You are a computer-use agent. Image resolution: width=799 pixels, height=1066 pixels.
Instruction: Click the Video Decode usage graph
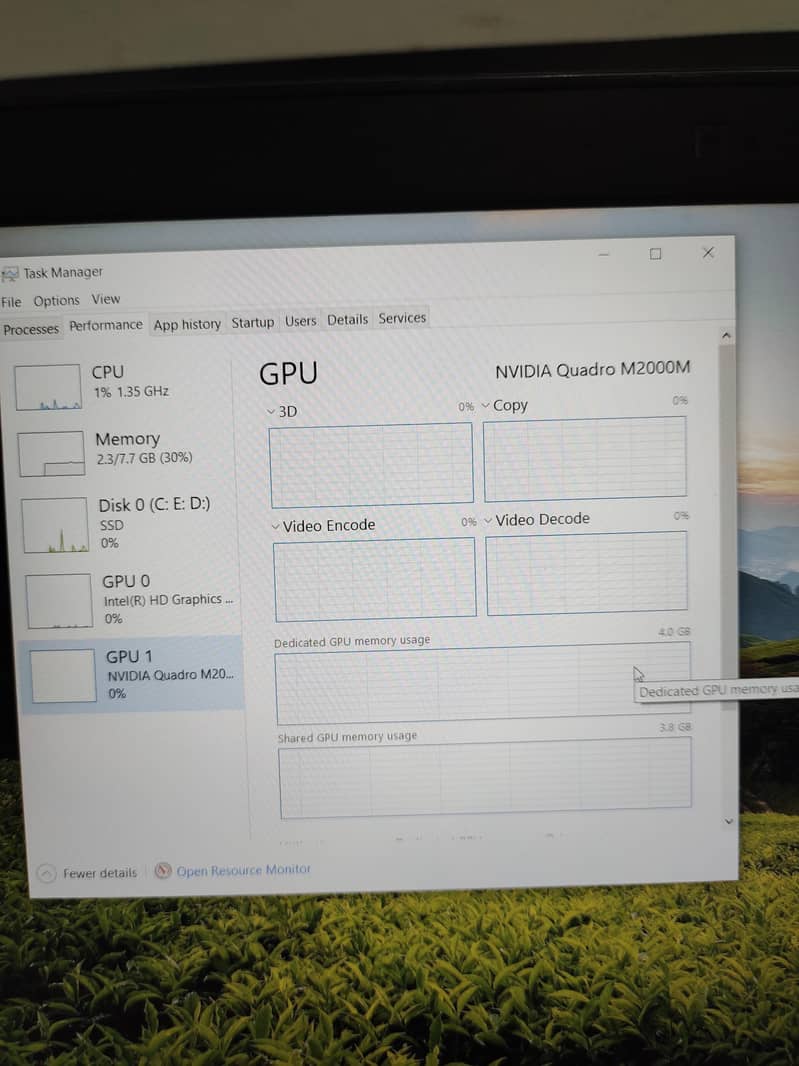coord(587,573)
